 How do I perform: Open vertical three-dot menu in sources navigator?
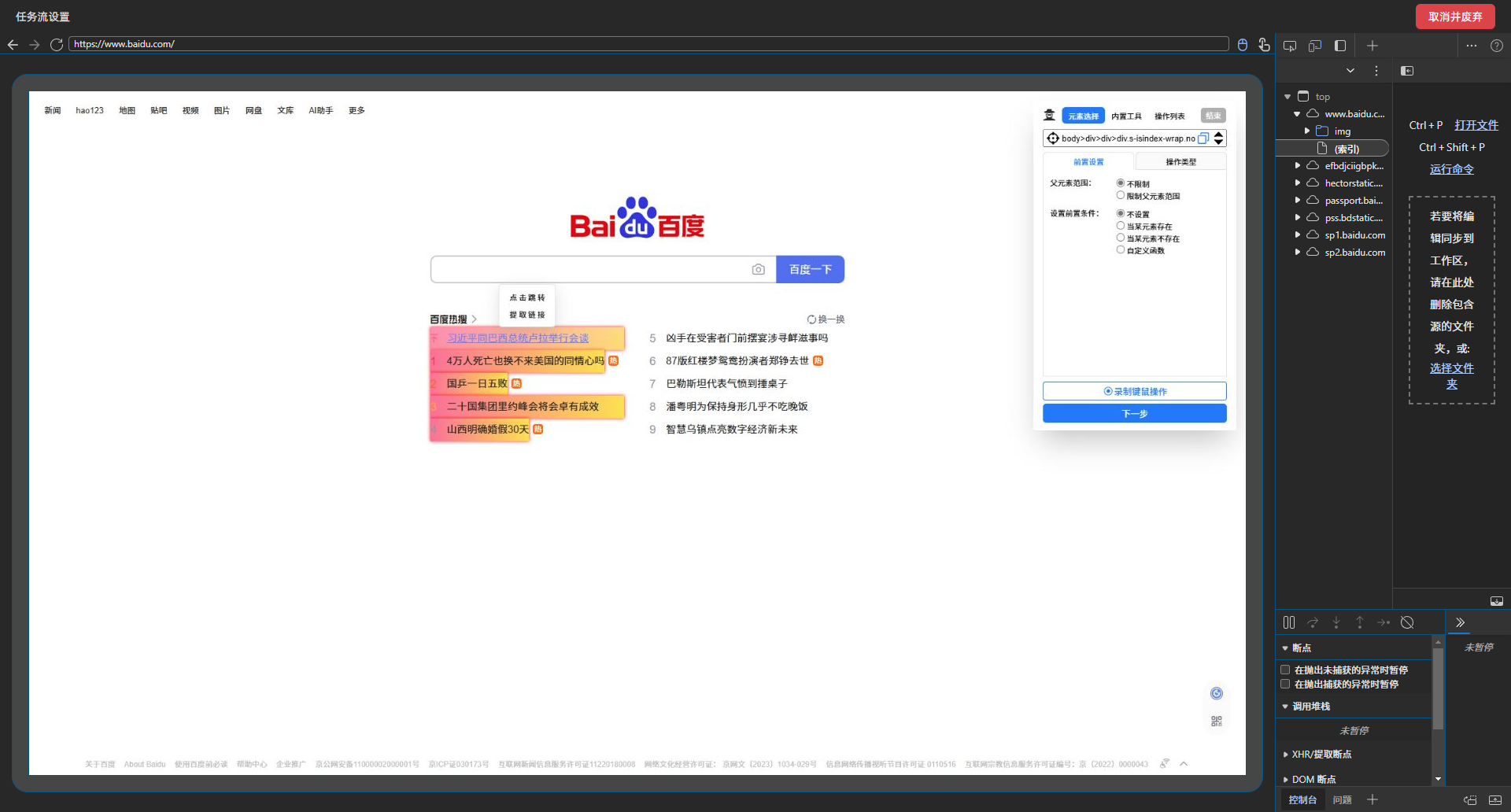(x=1376, y=71)
